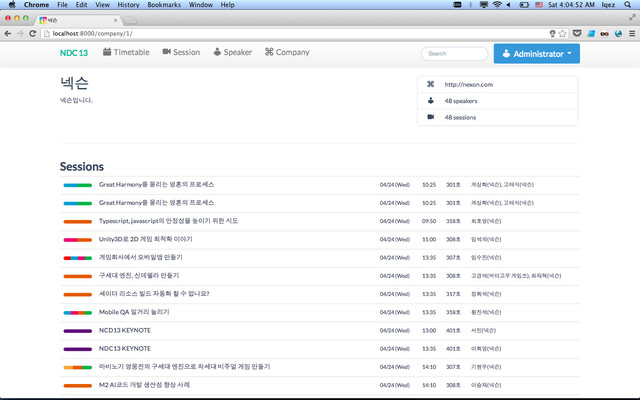Open the Company navigation link

pyautogui.click(x=287, y=52)
